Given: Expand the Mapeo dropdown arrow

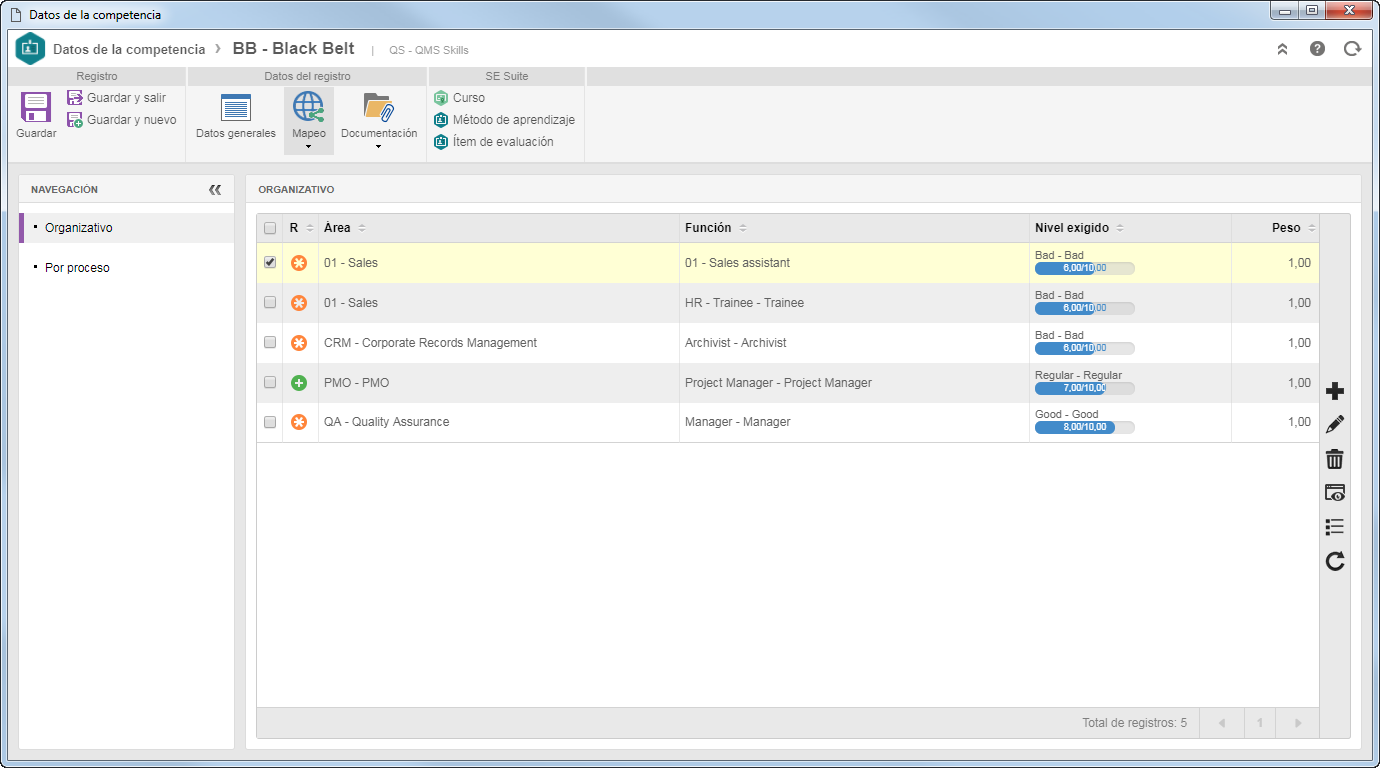Looking at the screenshot, I should (x=308, y=147).
